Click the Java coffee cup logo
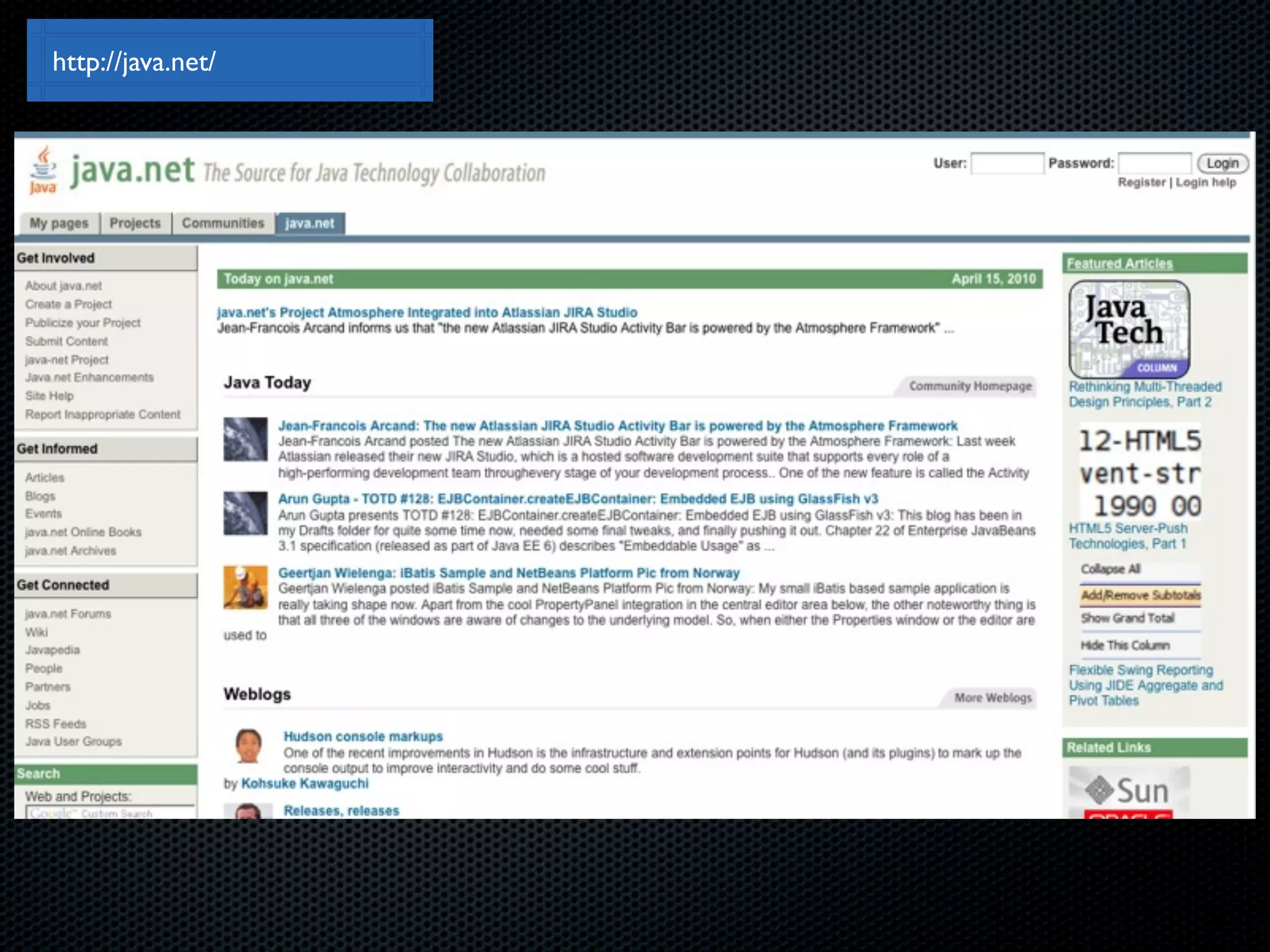 (x=43, y=170)
